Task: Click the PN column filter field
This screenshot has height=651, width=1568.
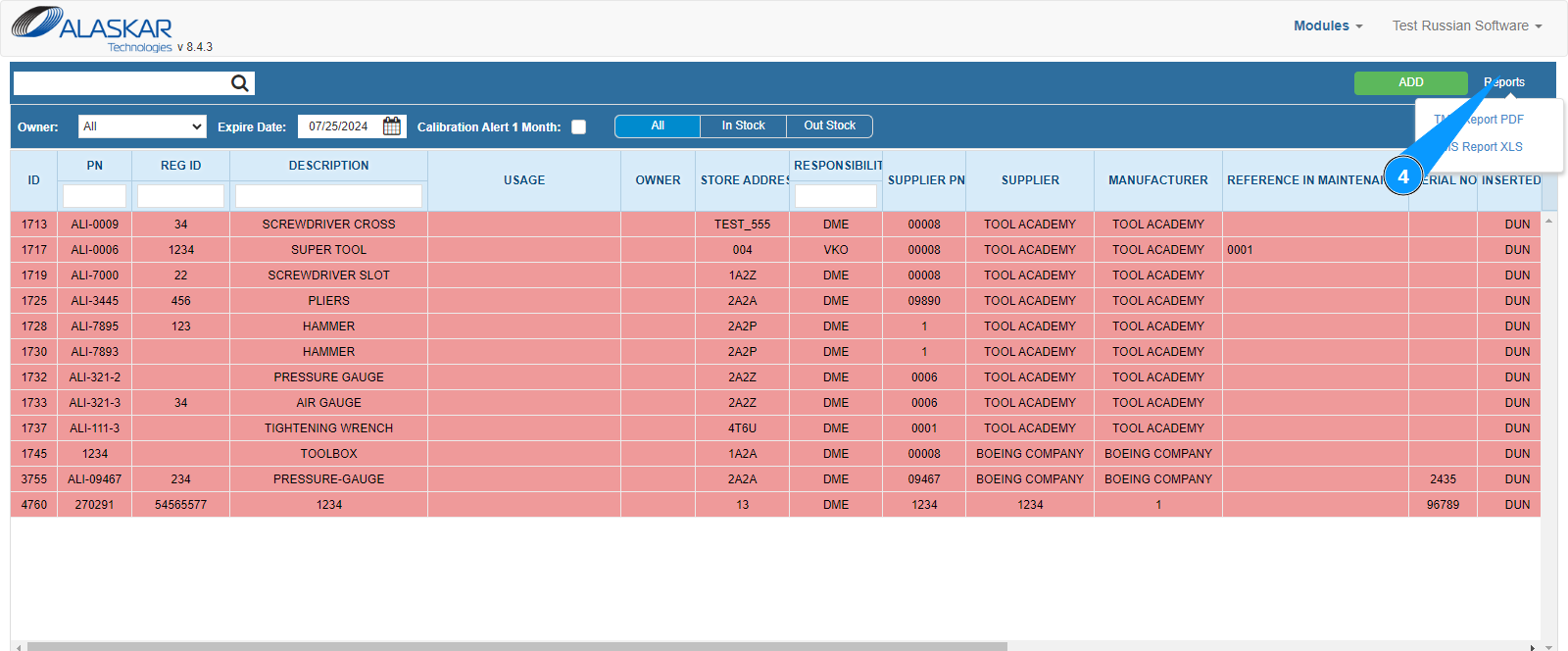Action: (94, 196)
